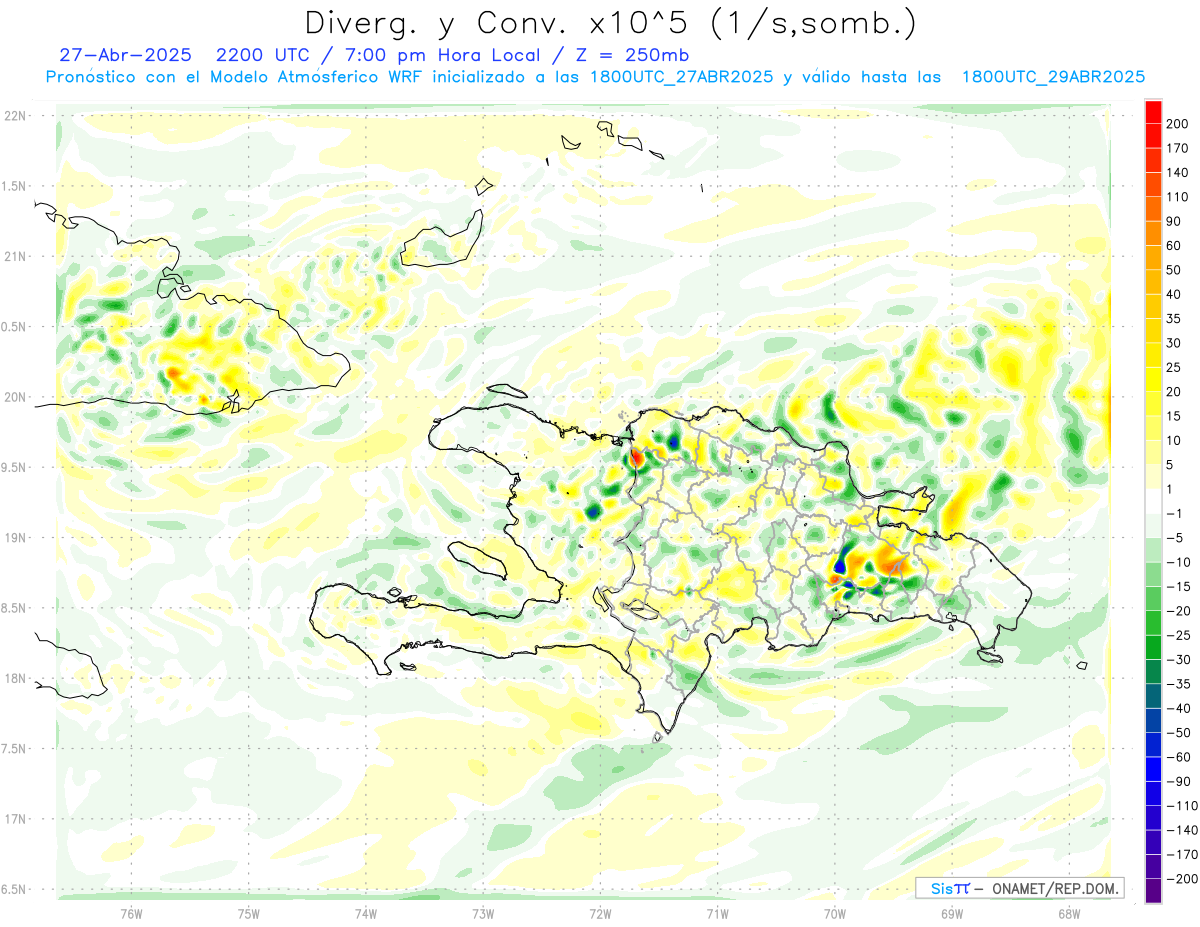Click the '19N' latitude label
This screenshot has width=1200, height=927.
pyautogui.click(x=15, y=538)
